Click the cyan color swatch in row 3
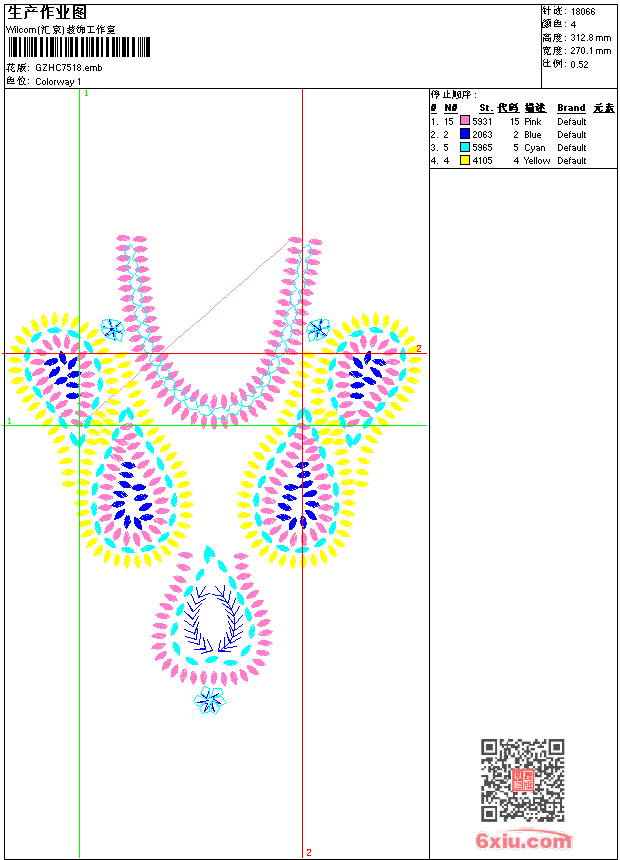 pyautogui.click(x=465, y=148)
